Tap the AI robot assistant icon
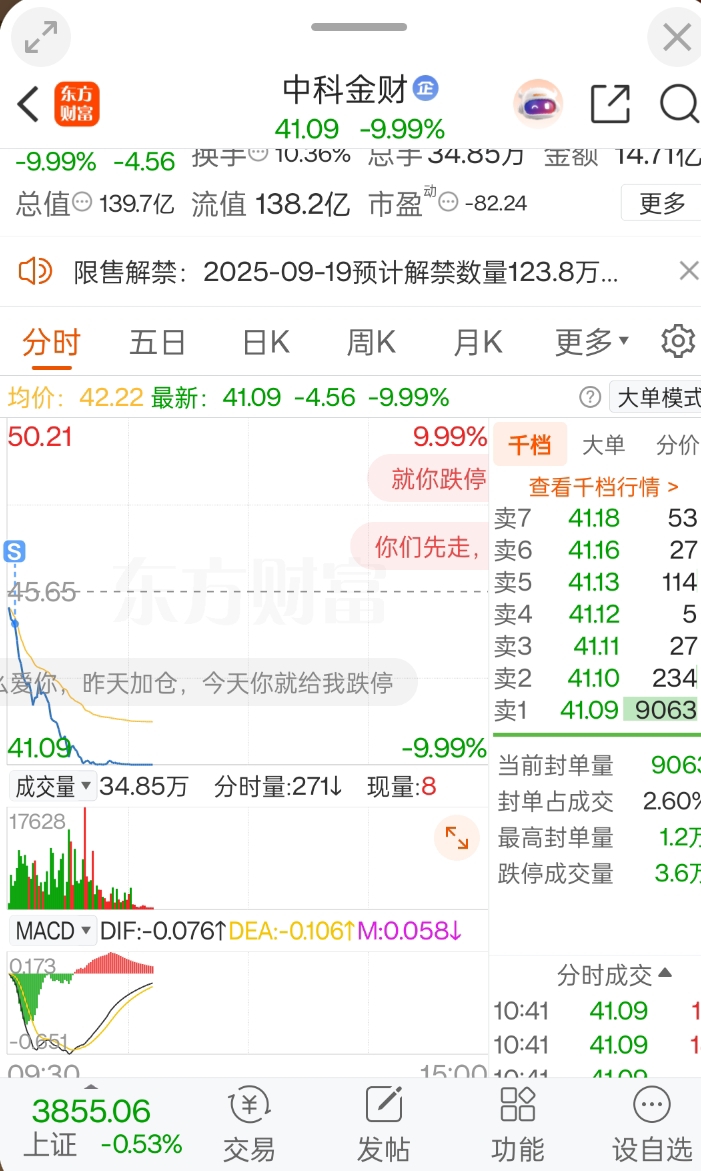 538,104
